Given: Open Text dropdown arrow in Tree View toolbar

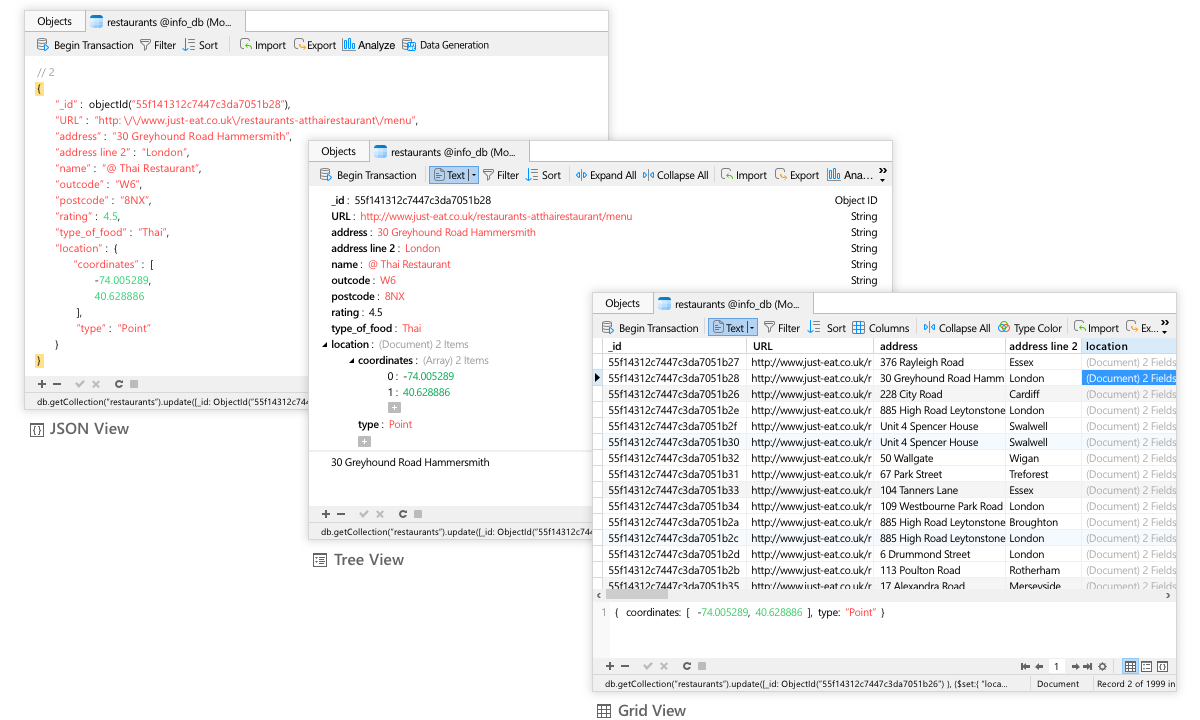Looking at the screenshot, I should 473,175.
